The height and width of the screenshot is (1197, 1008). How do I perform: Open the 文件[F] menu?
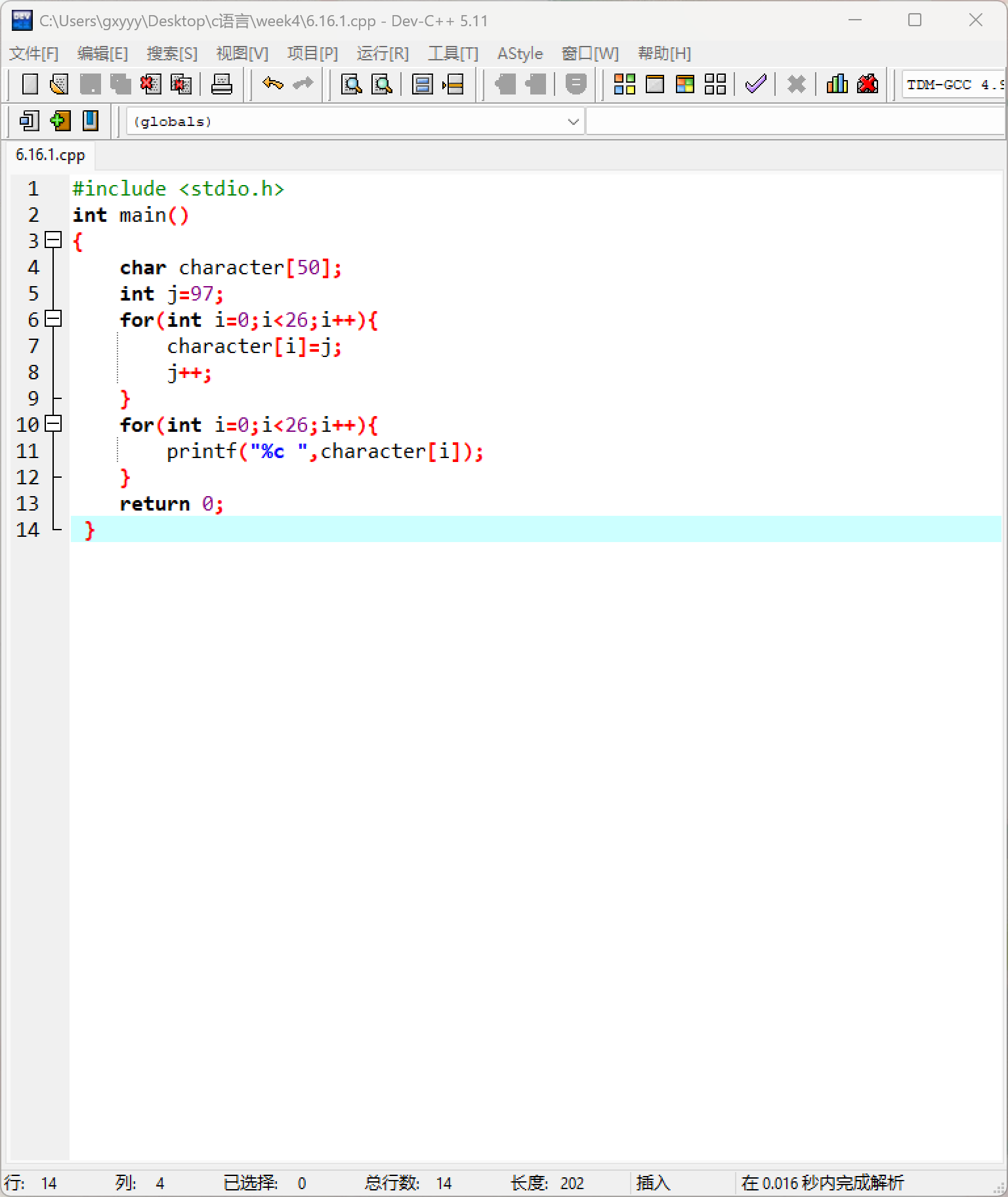tap(33, 53)
